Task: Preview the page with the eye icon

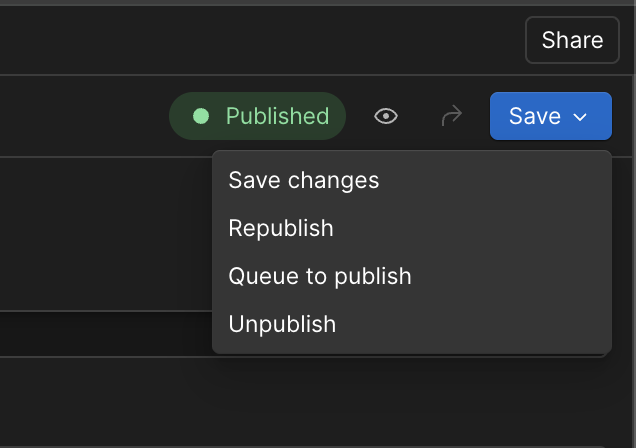Action: 386,116
